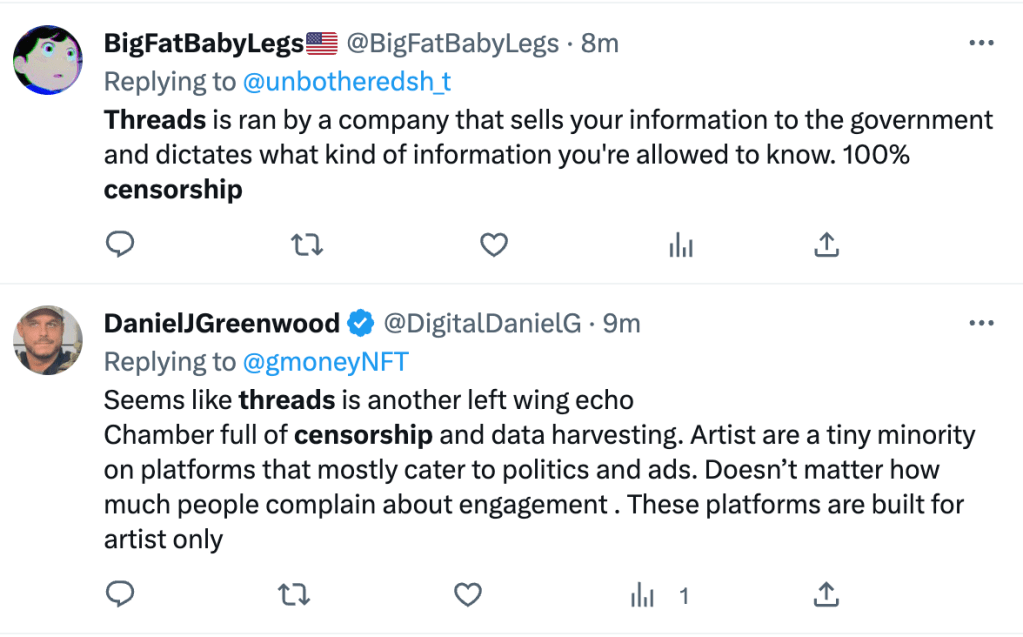Share DanielJGreenwood's tweet

pos(826,596)
